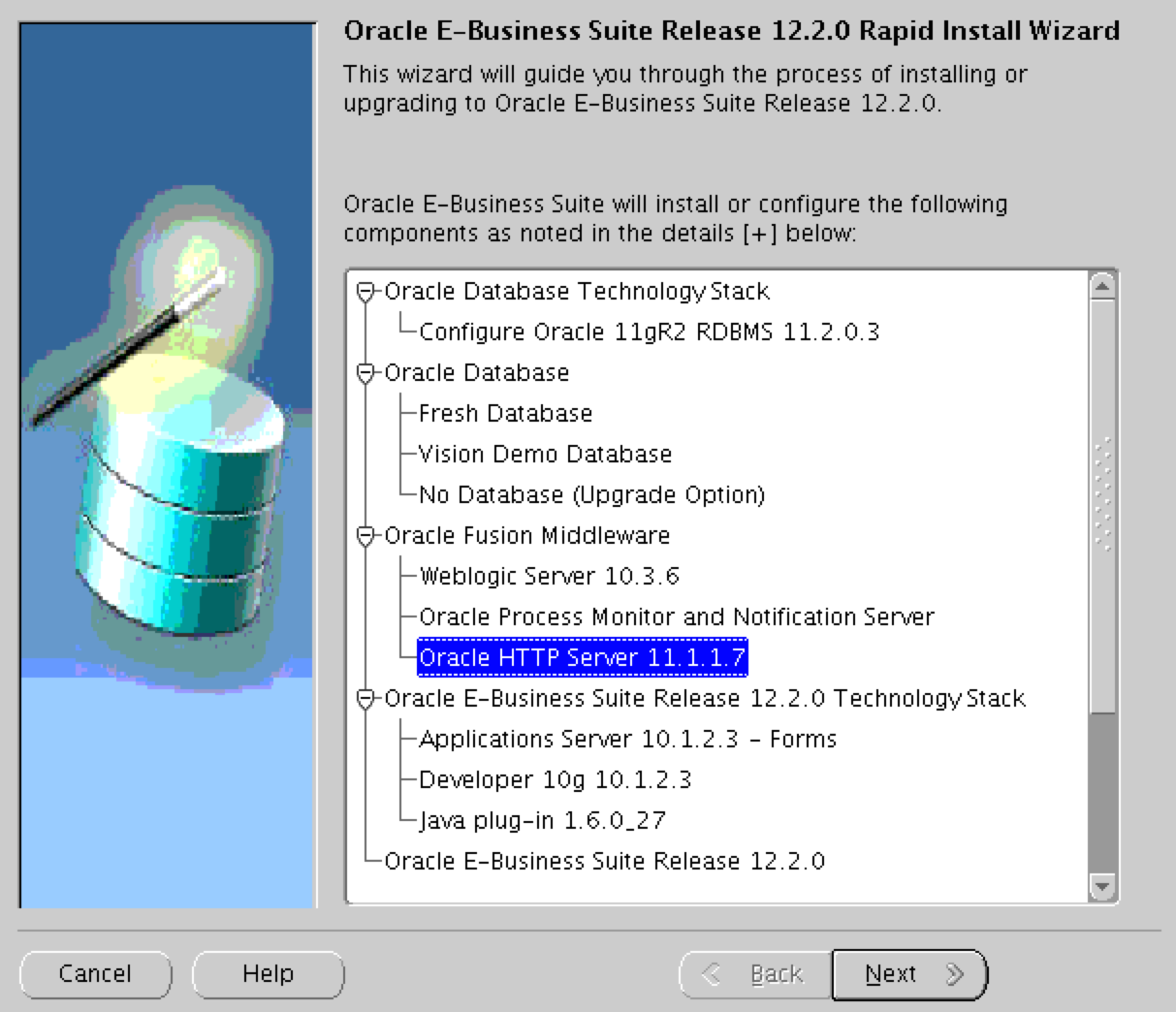The image size is (1176, 1012).
Task: Collapse the Oracle Database Technology Stack node
Action: coord(366,292)
